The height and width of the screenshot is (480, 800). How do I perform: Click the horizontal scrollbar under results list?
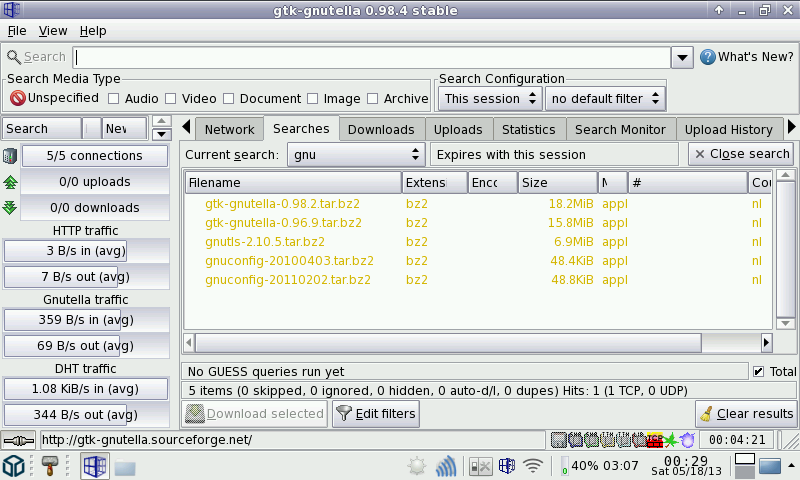tap(450, 342)
